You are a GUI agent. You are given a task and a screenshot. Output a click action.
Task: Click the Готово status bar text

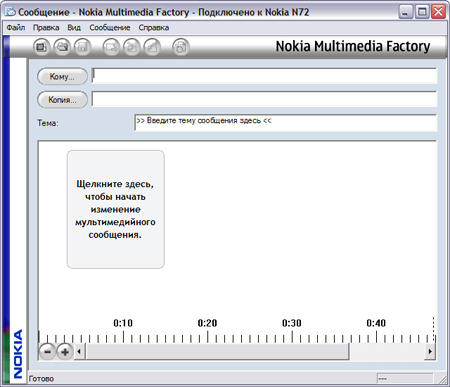pos(41,379)
